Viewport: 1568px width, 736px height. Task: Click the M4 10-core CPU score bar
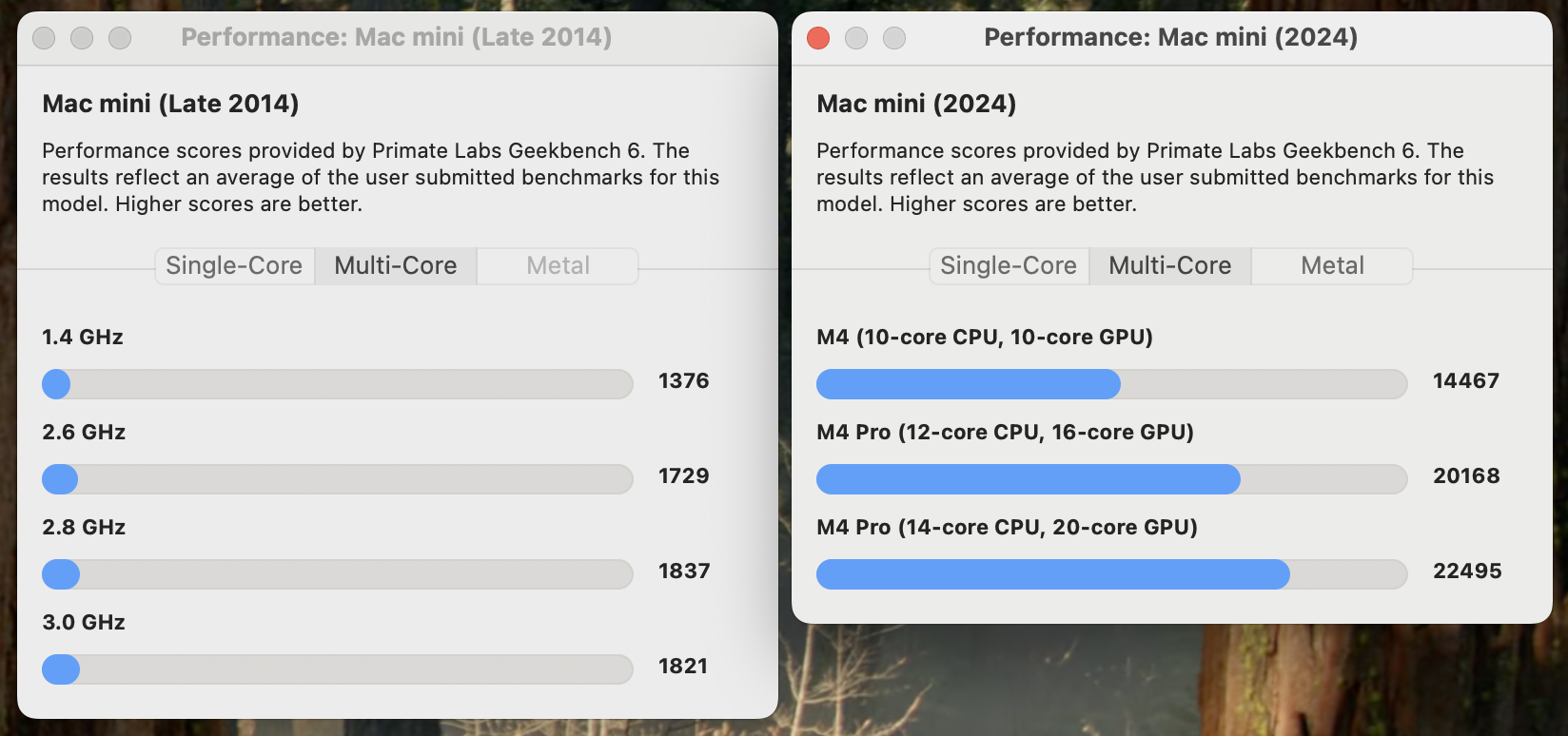(x=1111, y=384)
